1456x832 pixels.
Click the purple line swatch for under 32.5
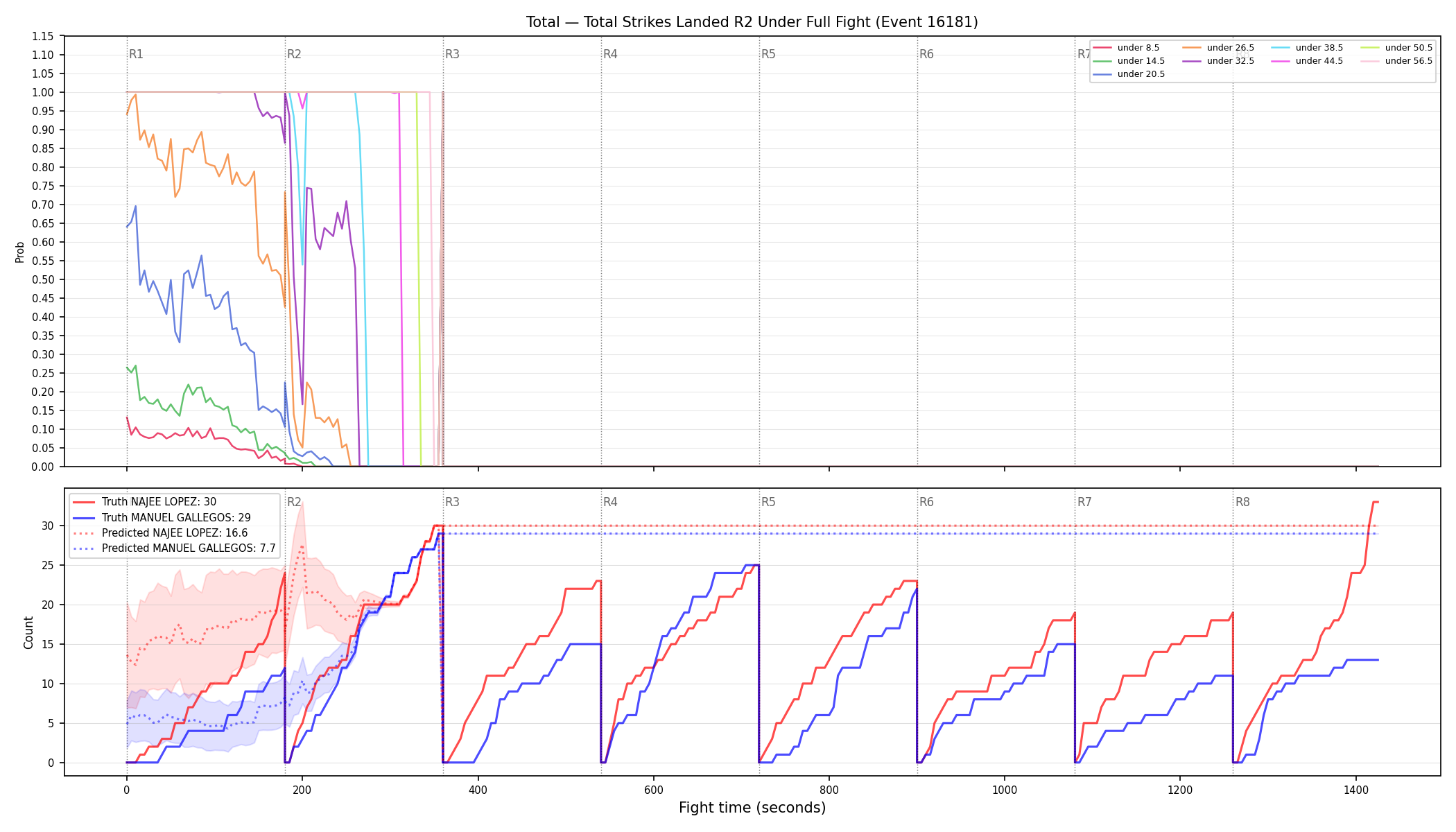point(1192,61)
